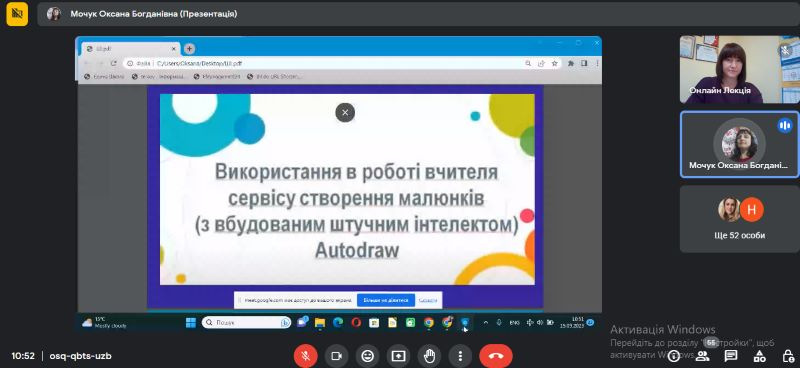This screenshot has height=368, width=800.
Task: Open the Teams chat taskbar icon
Action: pyautogui.click(x=302, y=322)
